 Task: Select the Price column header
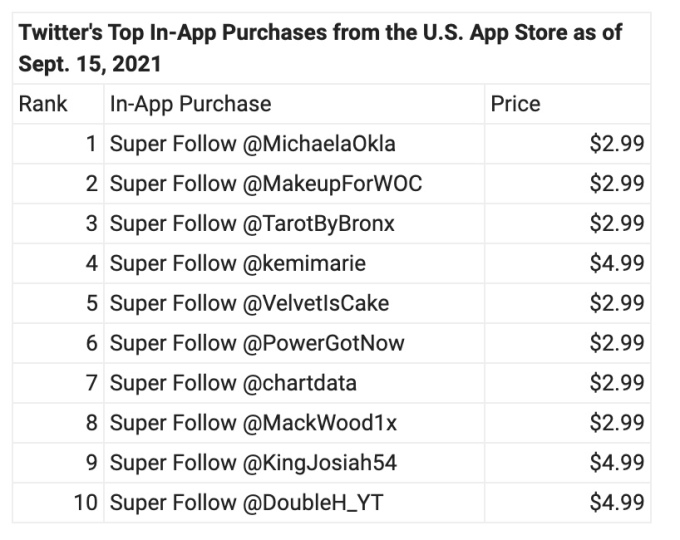515,104
